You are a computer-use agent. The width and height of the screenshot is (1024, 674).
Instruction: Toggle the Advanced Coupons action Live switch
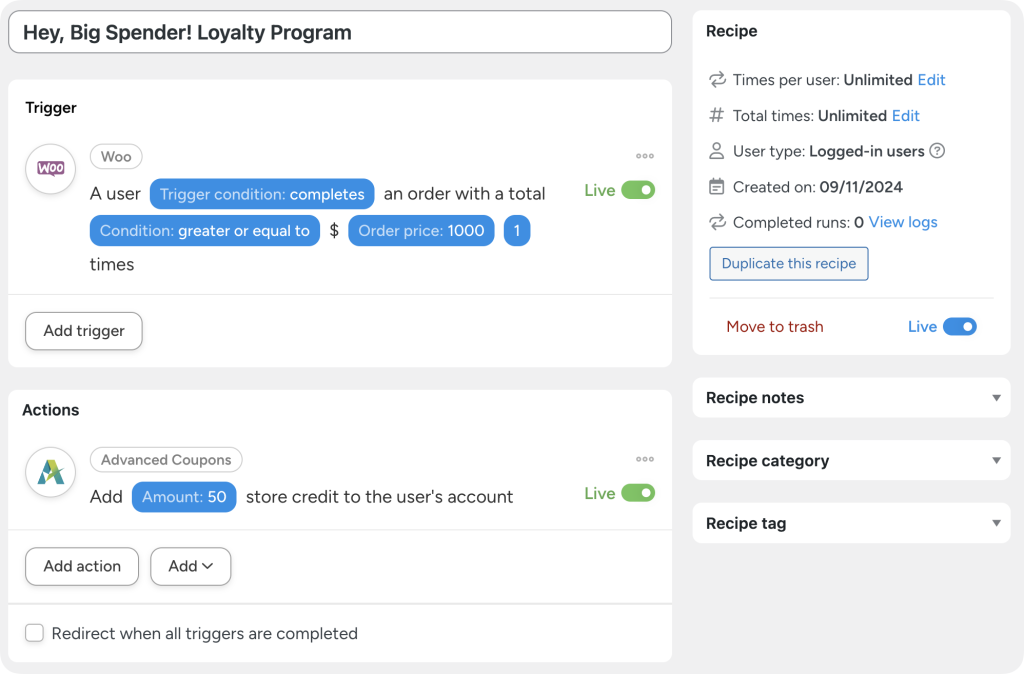click(x=638, y=493)
